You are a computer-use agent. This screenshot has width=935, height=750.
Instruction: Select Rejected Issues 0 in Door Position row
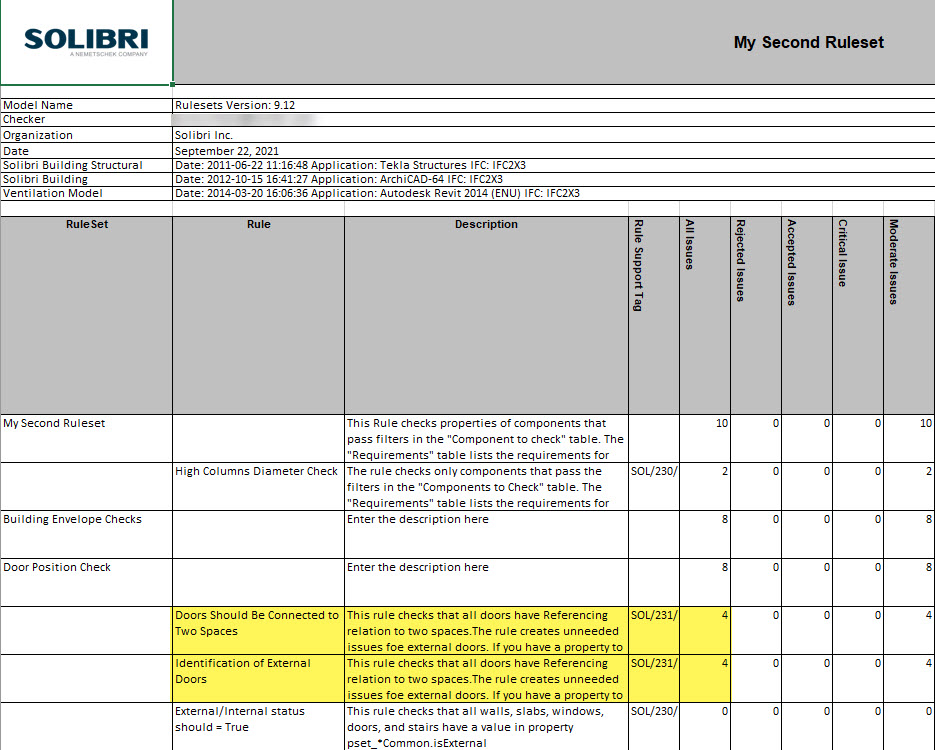click(756, 582)
